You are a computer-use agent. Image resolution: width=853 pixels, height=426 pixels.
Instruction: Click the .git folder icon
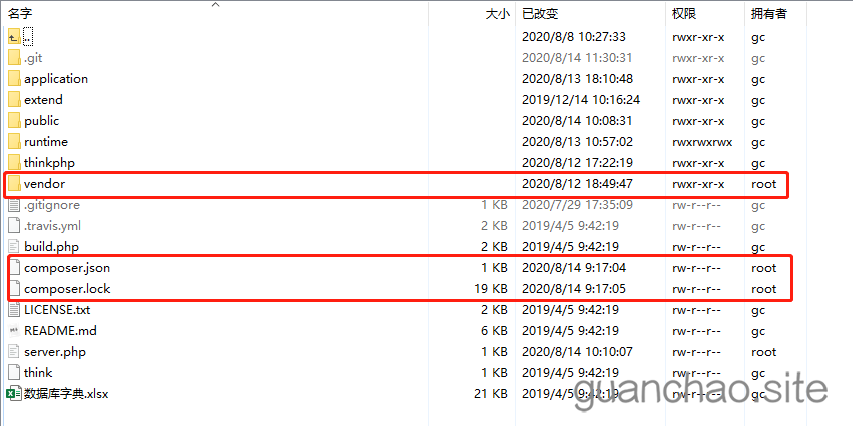(x=14, y=58)
